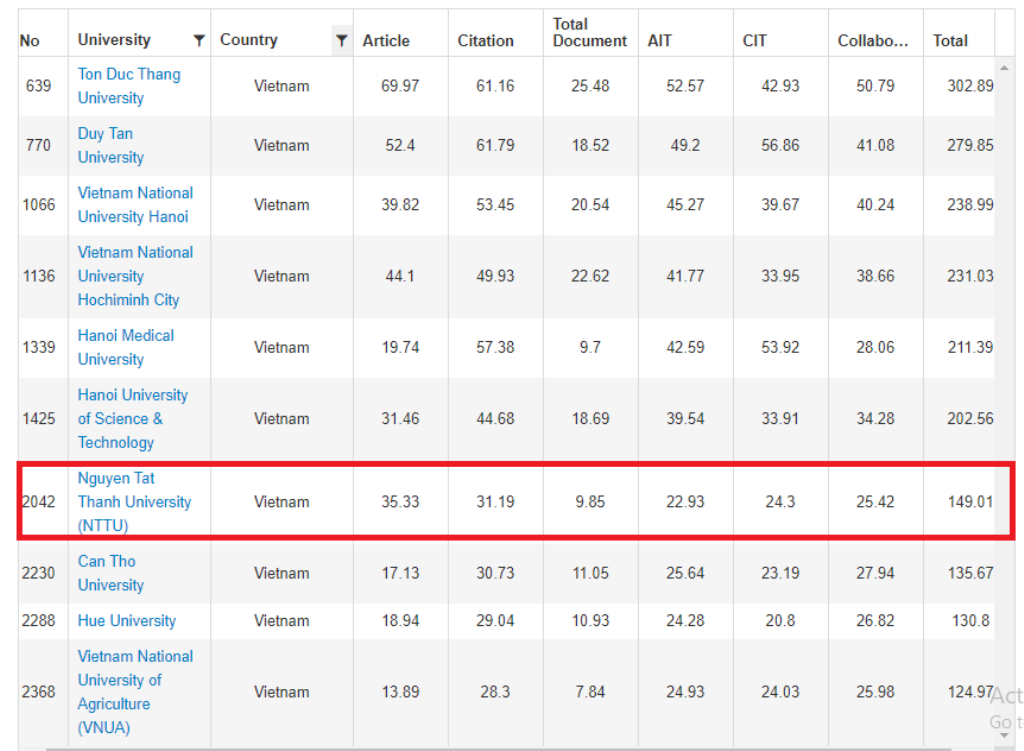Viewport: 1024px width, 751px height.
Task: Open Nguyen Tat Thanh University (NTTU) link
Action: 135,501
